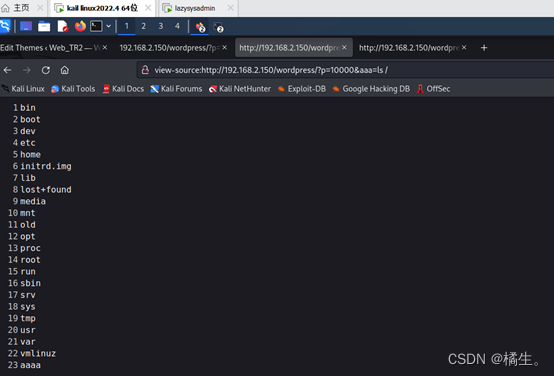Viewport: 554px width, 376px height.
Task: Expand the terminal dropdown arrow
Action: tap(108, 26)
